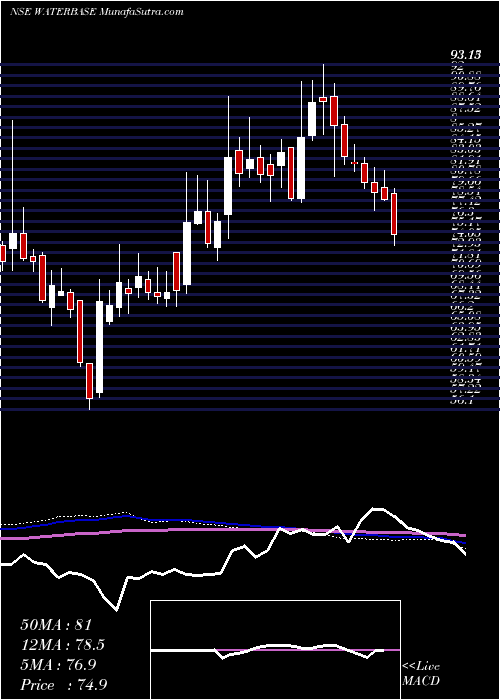This screenshot has height=700, width=500.
Task: Click the Live MACD label
Action: tap(421, 673)
